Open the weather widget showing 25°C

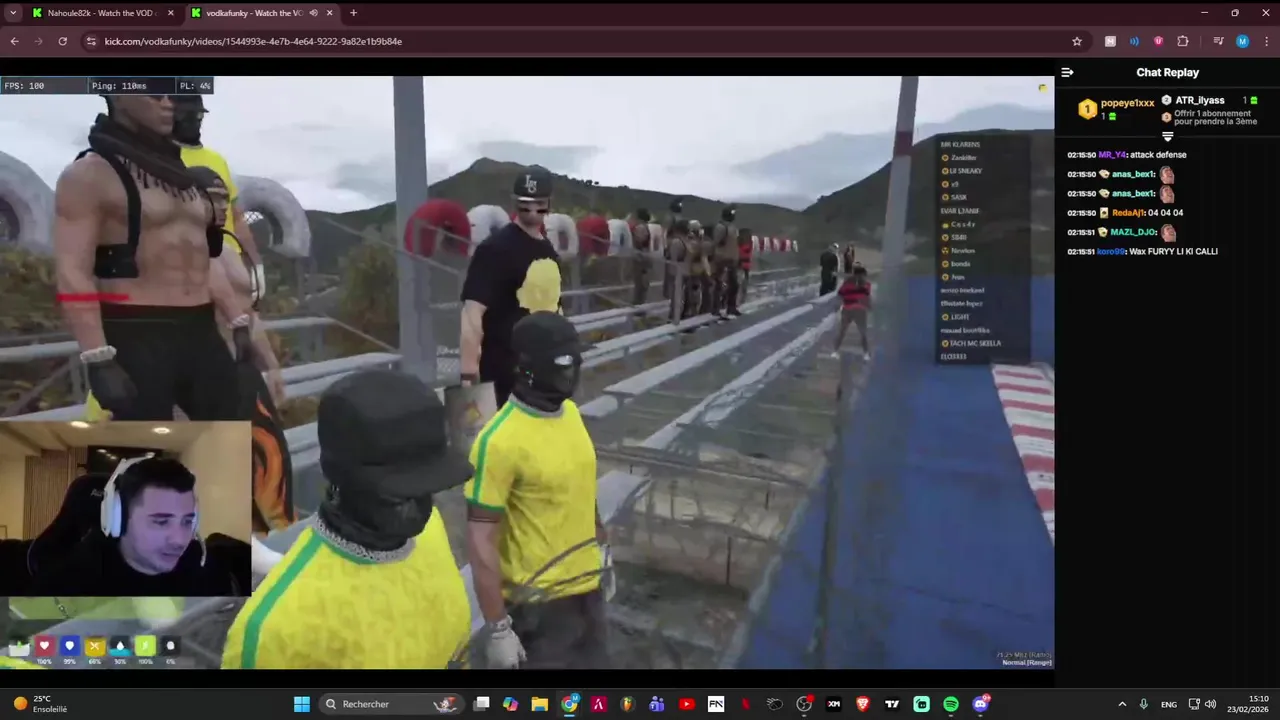(38, 704)
